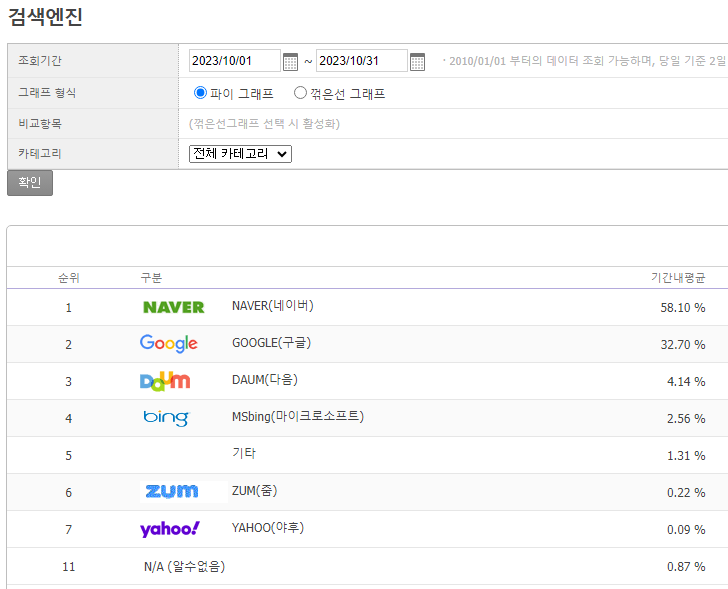Image resolution: width=728 pixels, height=589 pixels.
Task: Click the YAHOO(야후) row label
Action: coord(268,528)
